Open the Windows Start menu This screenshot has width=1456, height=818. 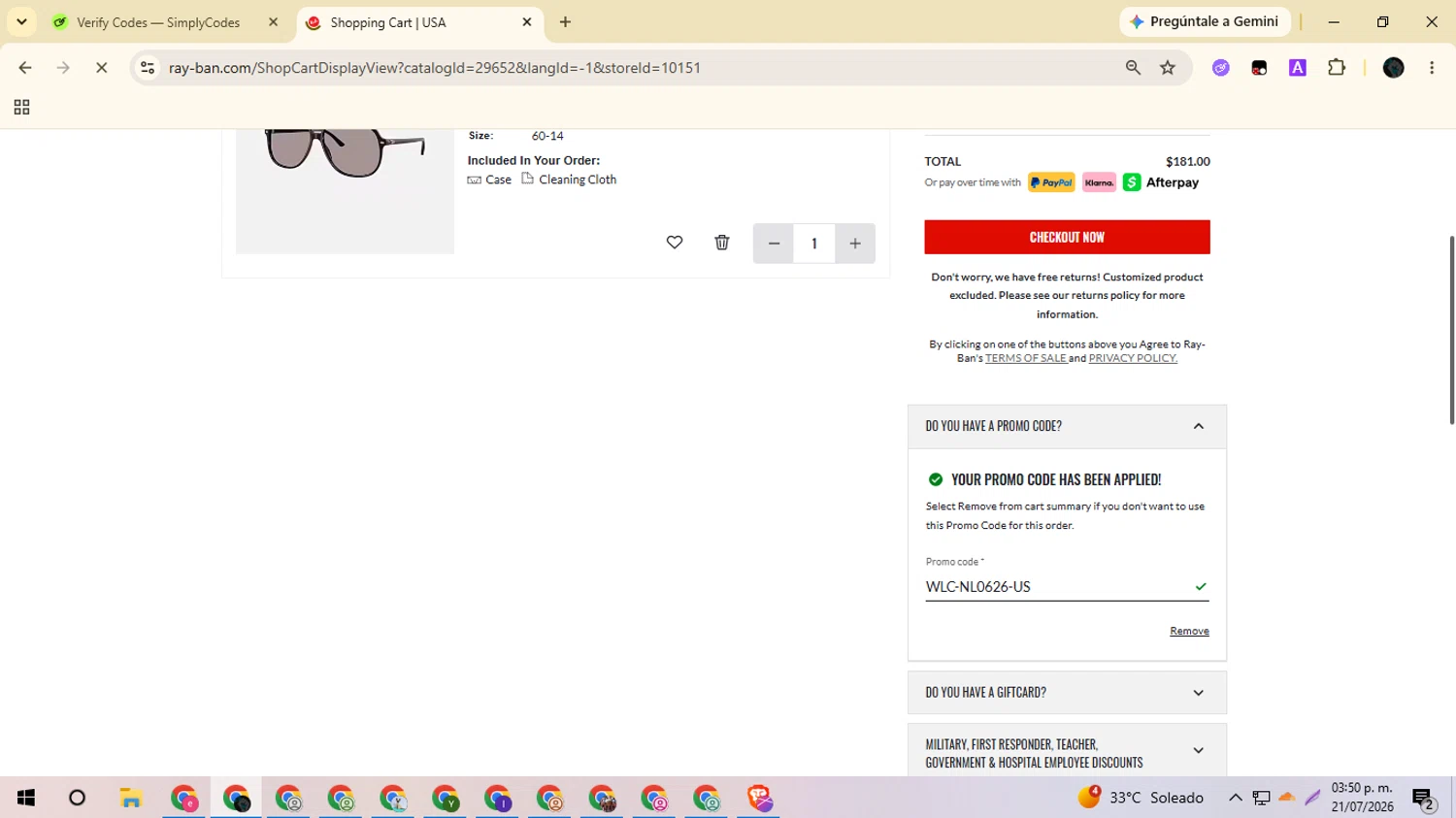point(26,798)
